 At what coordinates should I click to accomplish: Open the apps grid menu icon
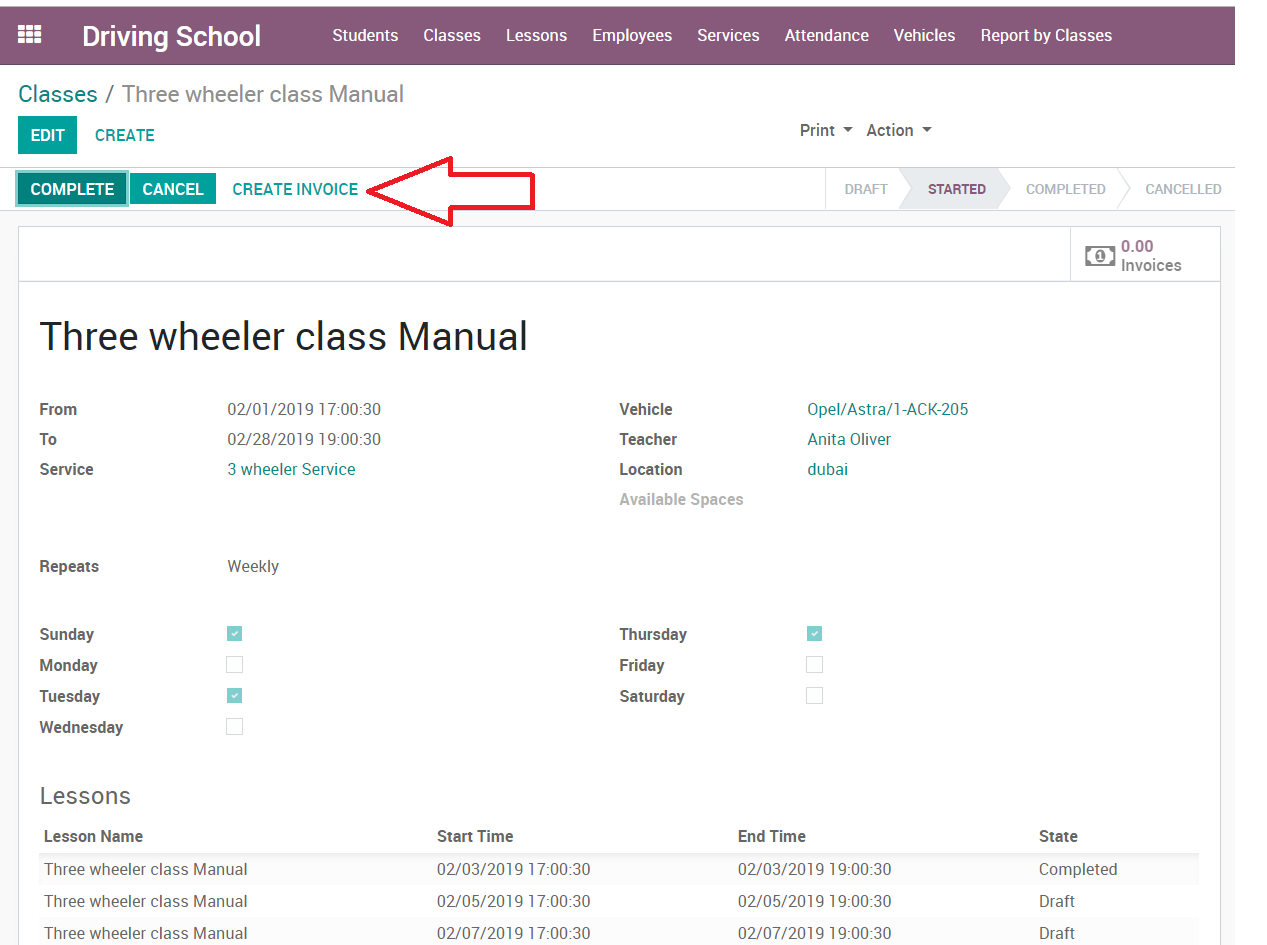[x=30, y=35]
